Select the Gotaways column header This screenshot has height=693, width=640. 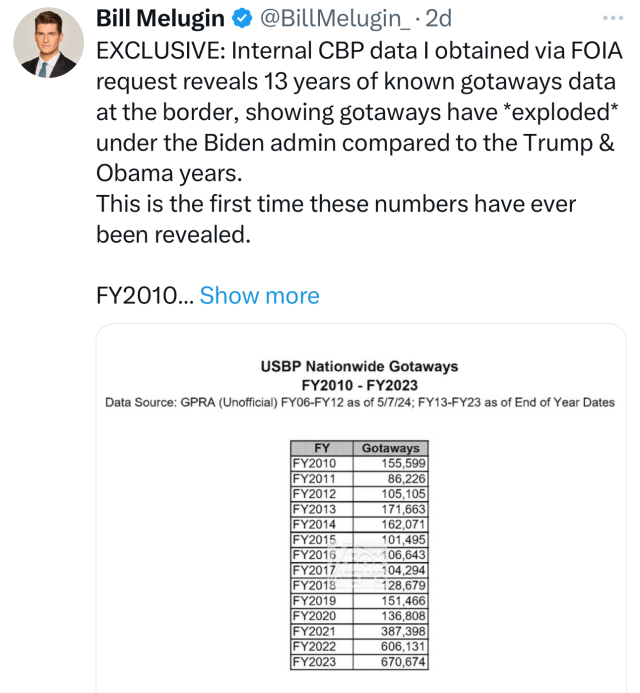[x=390, y=448]
